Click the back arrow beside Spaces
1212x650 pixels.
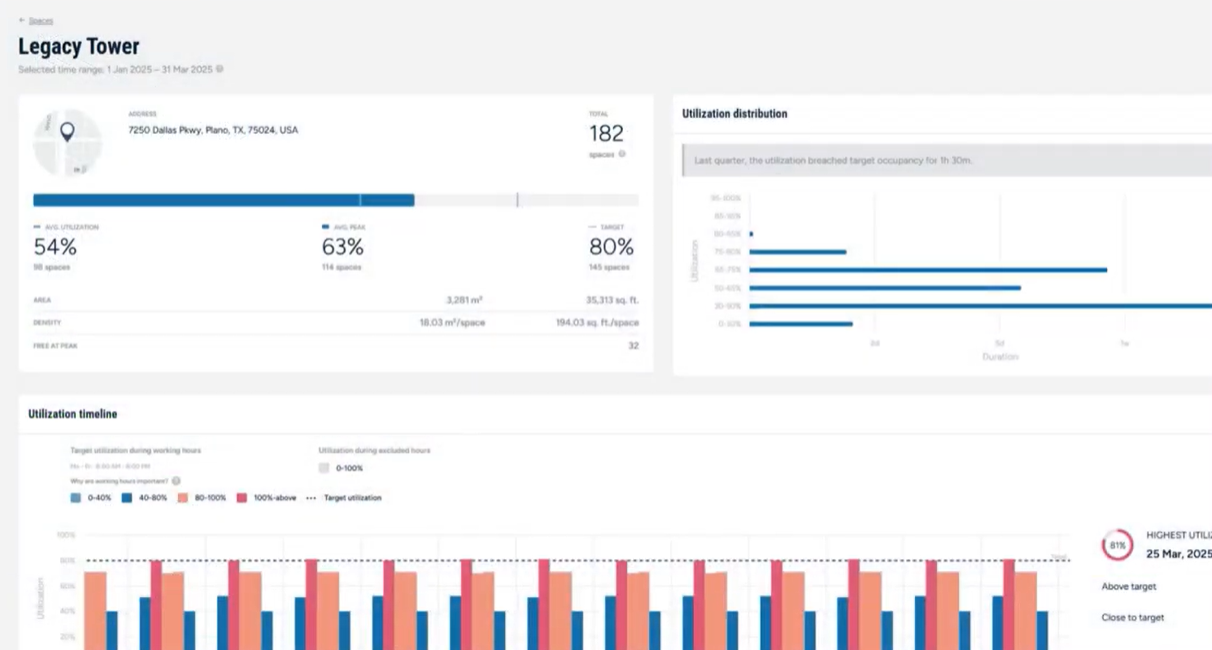[x=22, y=20]
